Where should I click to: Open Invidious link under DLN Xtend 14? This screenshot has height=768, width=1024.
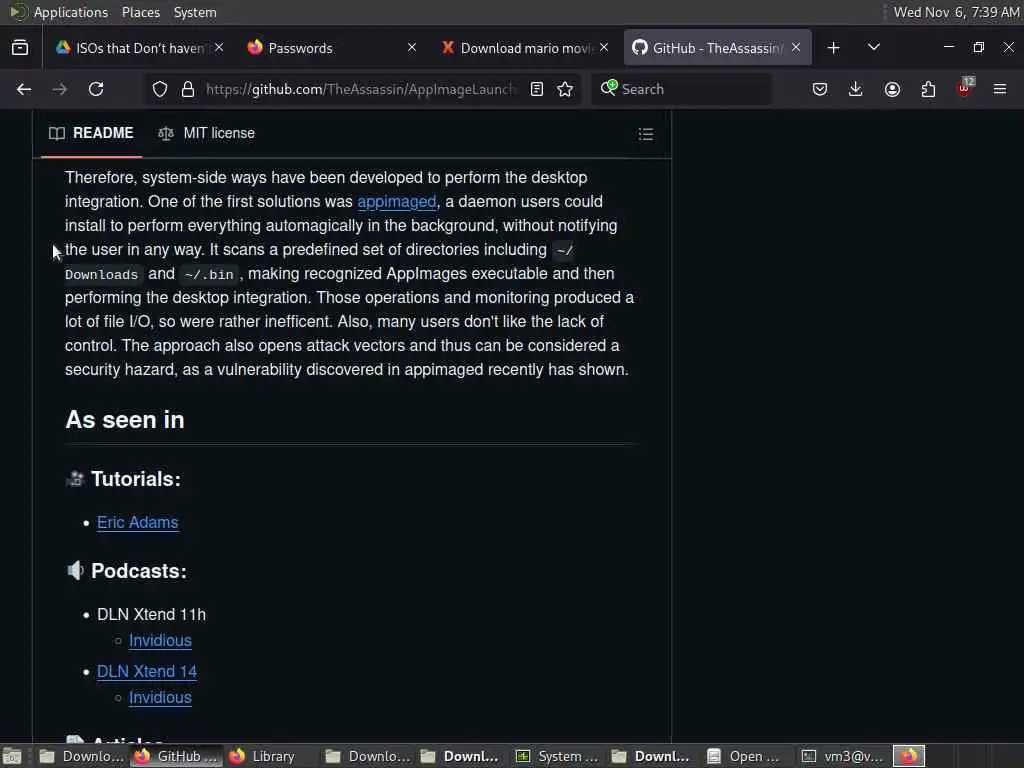pyautogui.click(x=160, y=697)
